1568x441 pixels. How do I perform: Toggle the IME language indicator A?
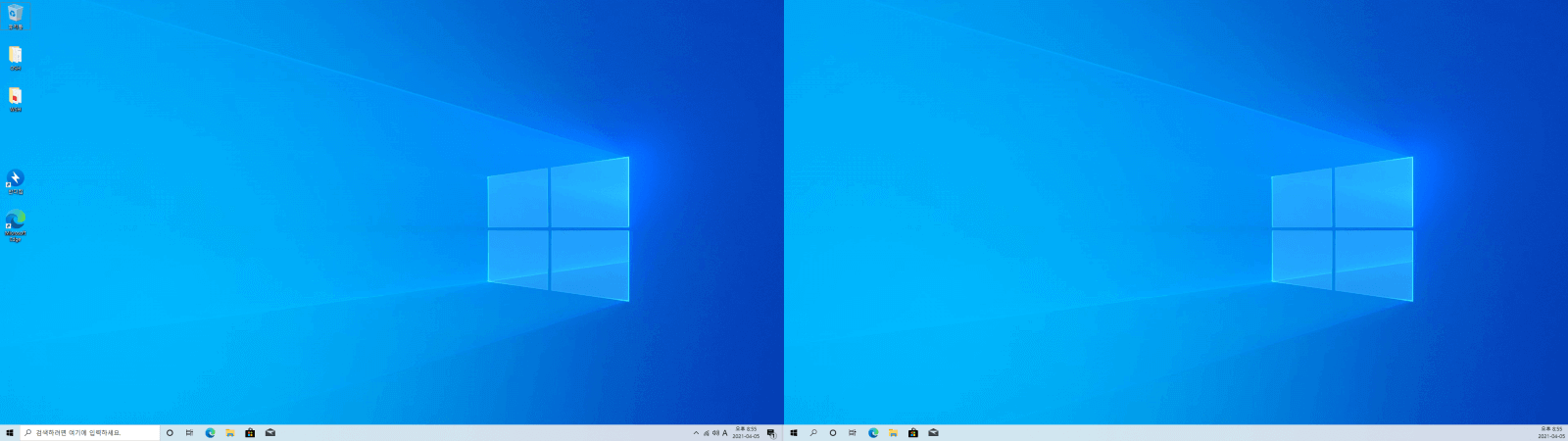725,432
